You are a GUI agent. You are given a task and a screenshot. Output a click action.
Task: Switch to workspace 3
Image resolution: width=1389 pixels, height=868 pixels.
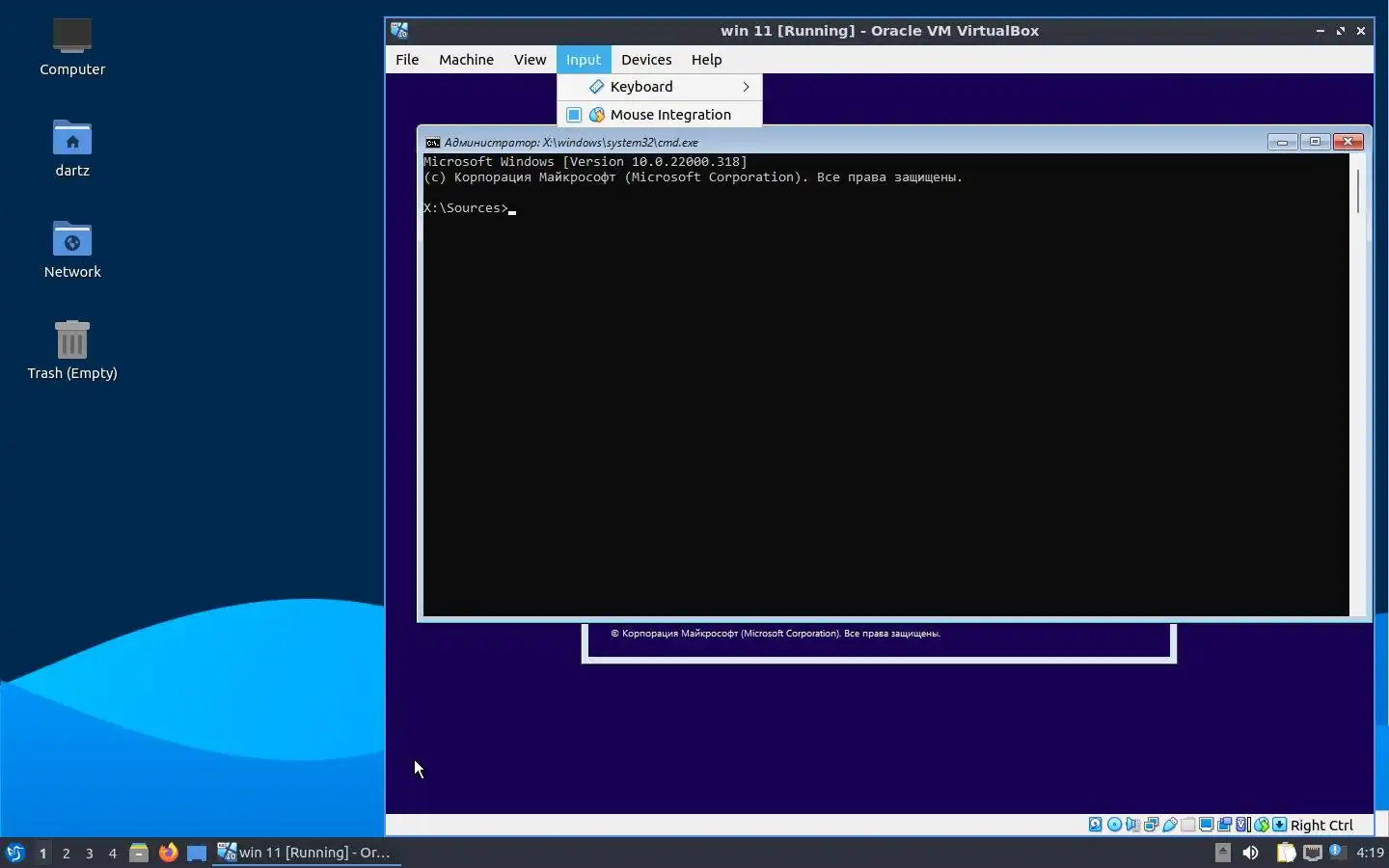point(89,853)
